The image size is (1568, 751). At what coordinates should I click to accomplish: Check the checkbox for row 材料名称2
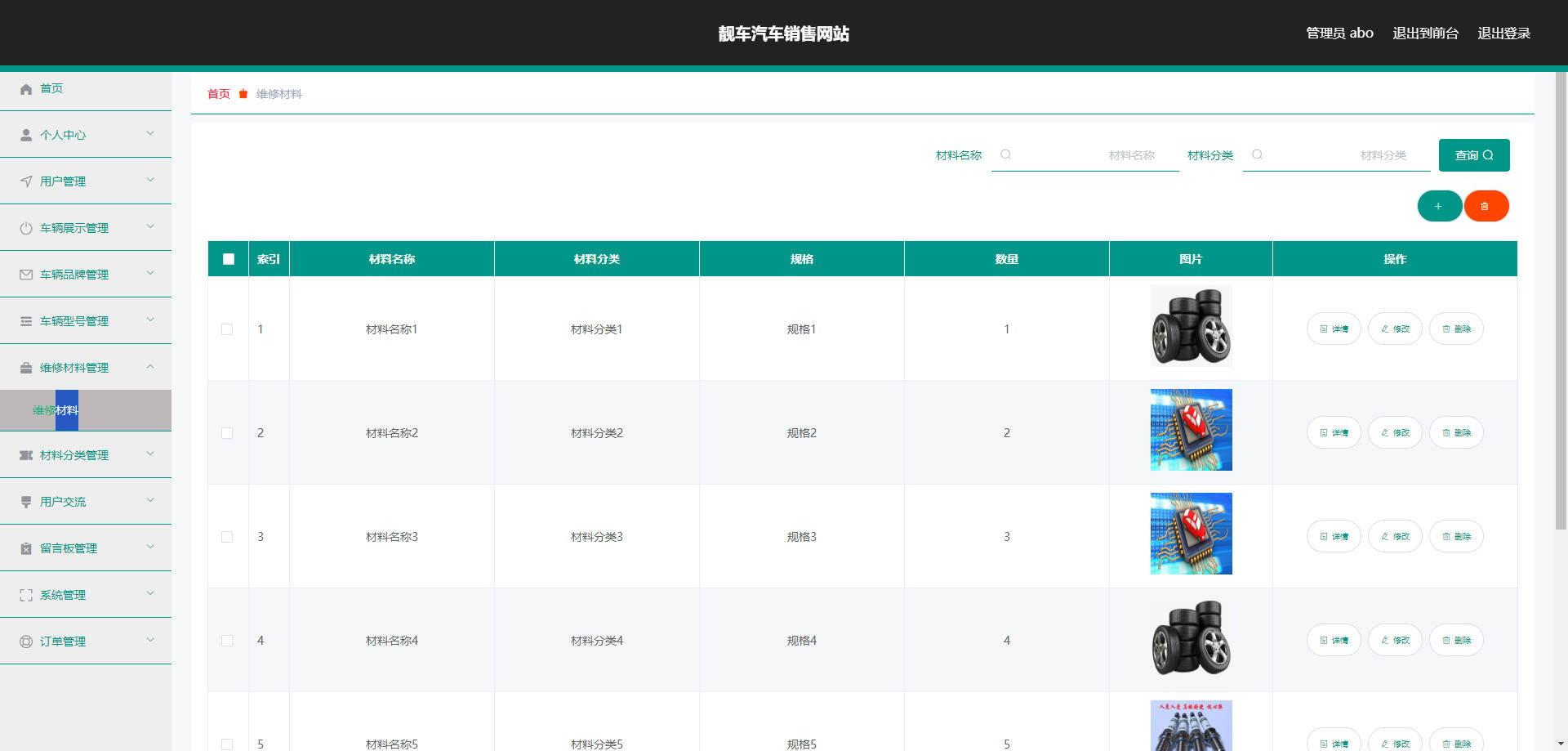(227, 433)
